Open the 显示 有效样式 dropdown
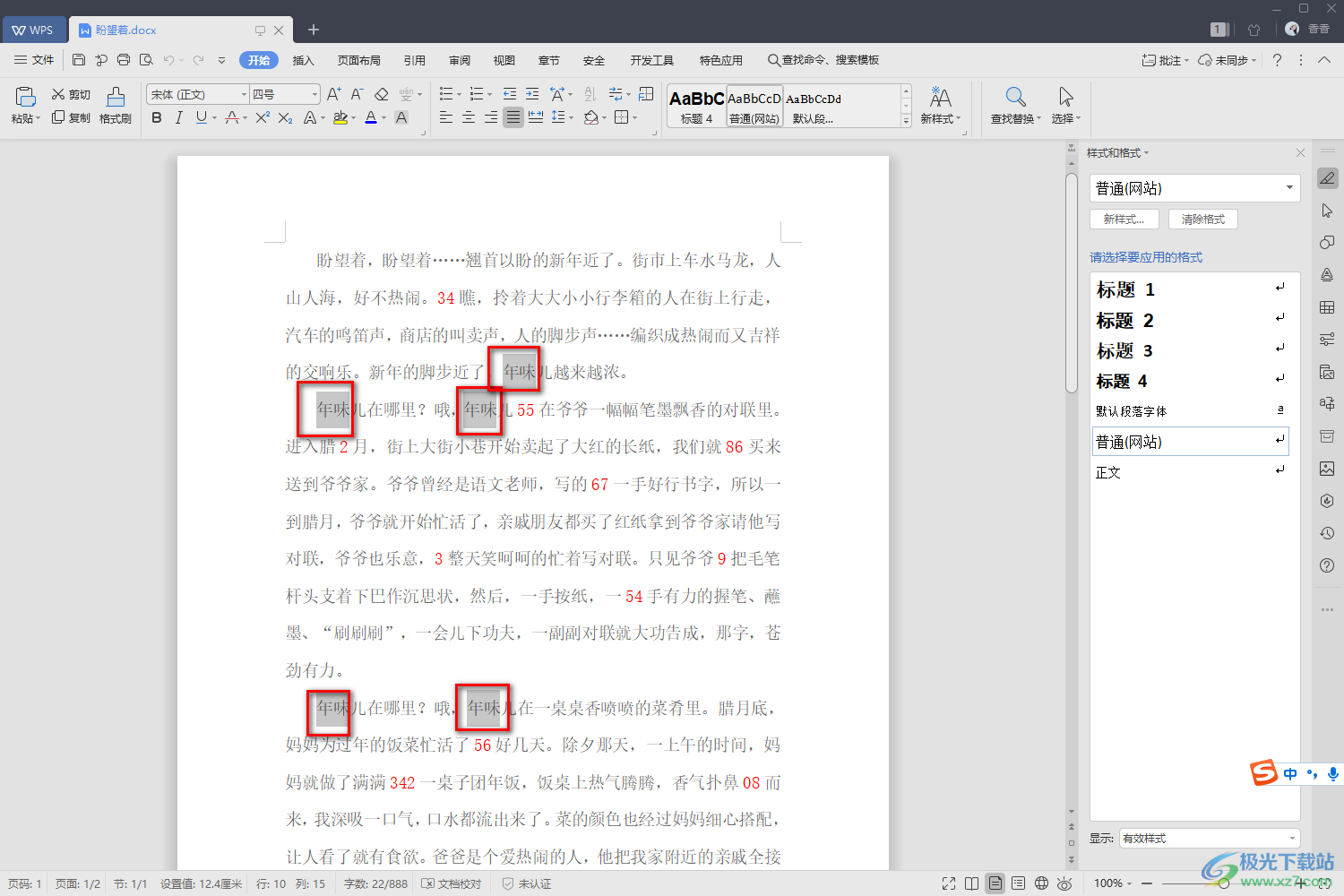The width and height of the screenshot is (1344, 896). [1210, 839]
